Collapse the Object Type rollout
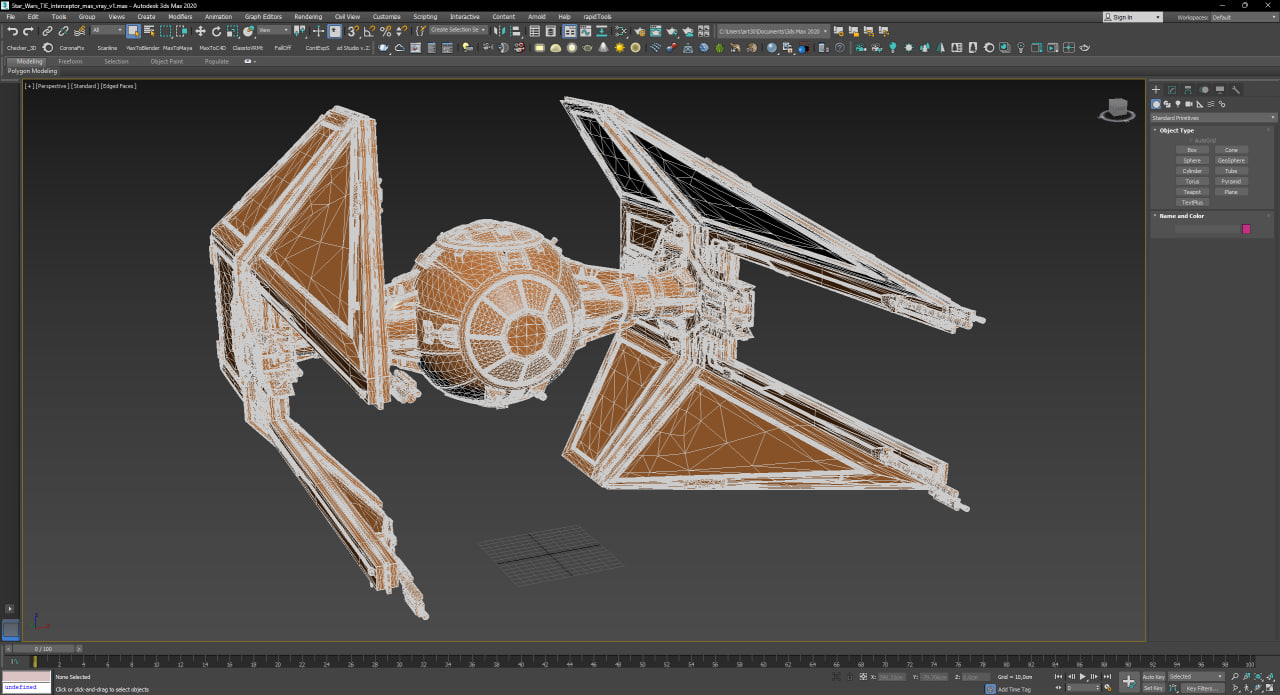Viewport: 1280px width, 695px height. [x=1176, y=130]
